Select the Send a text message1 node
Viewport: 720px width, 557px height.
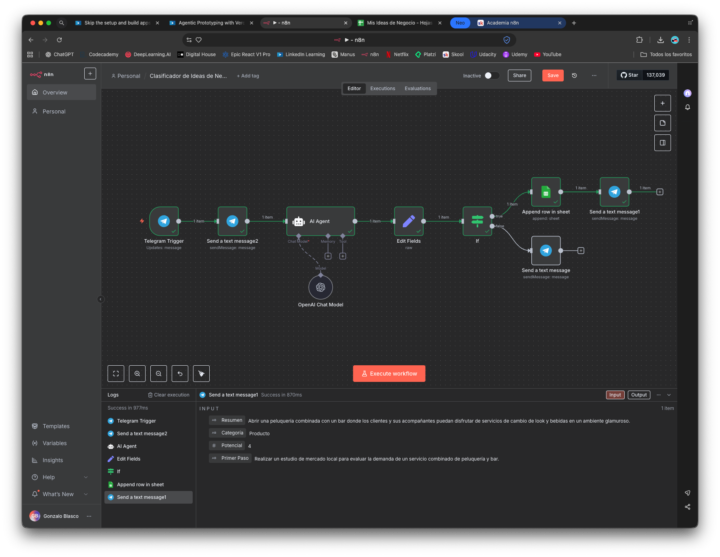(x=614, y=192)
